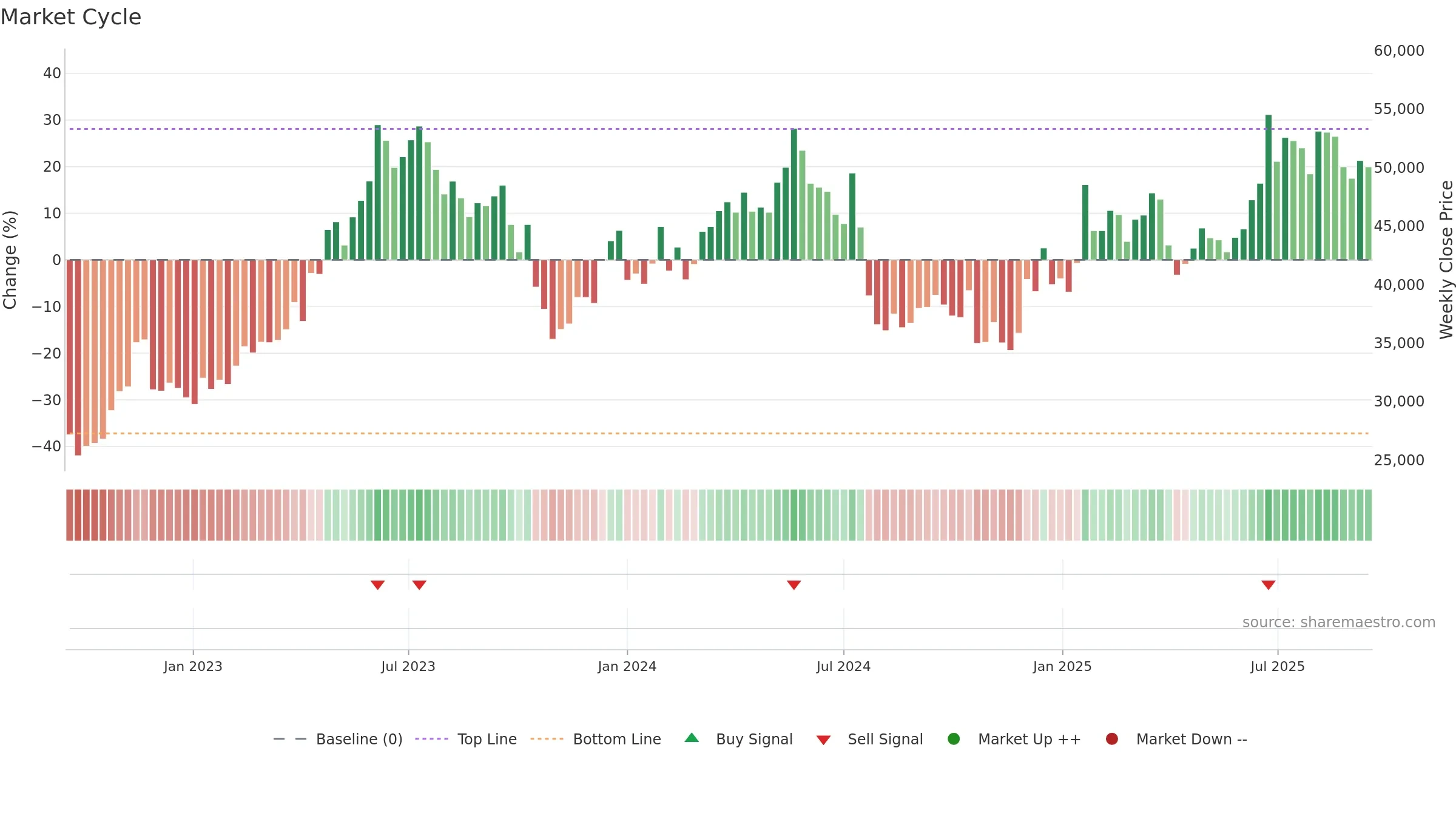Click the Jul 2024 axis label
The width and height of the screenshot is (1456, 819).
(x=843, y=667)
